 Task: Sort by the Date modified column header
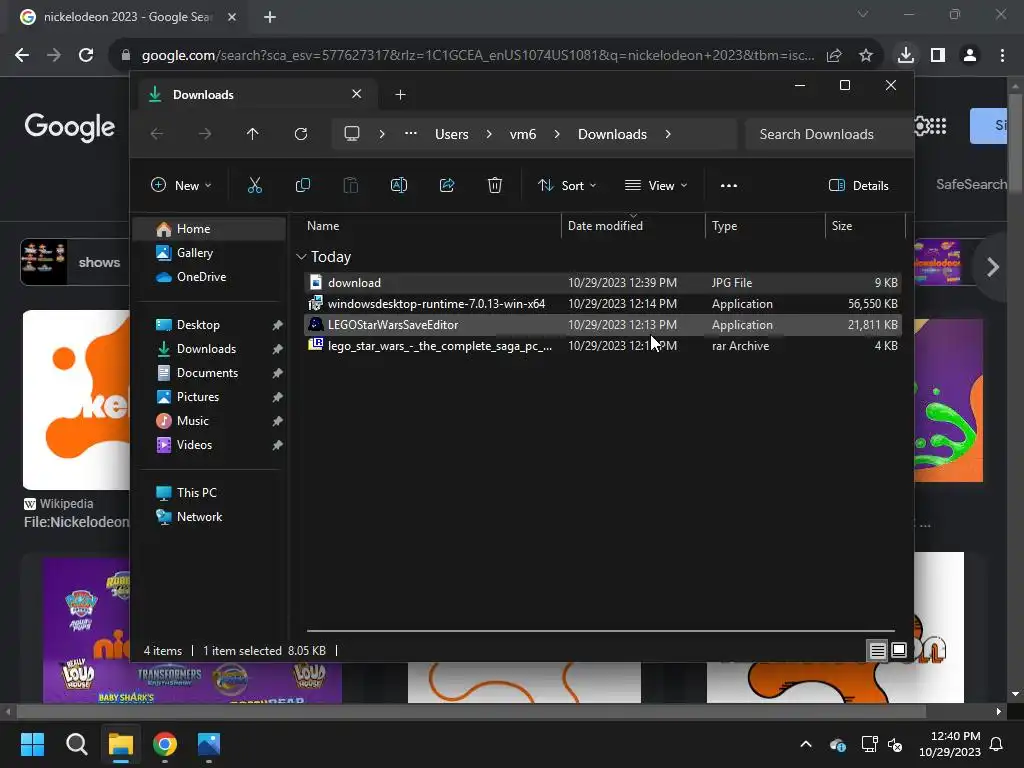tap(633, 226)
